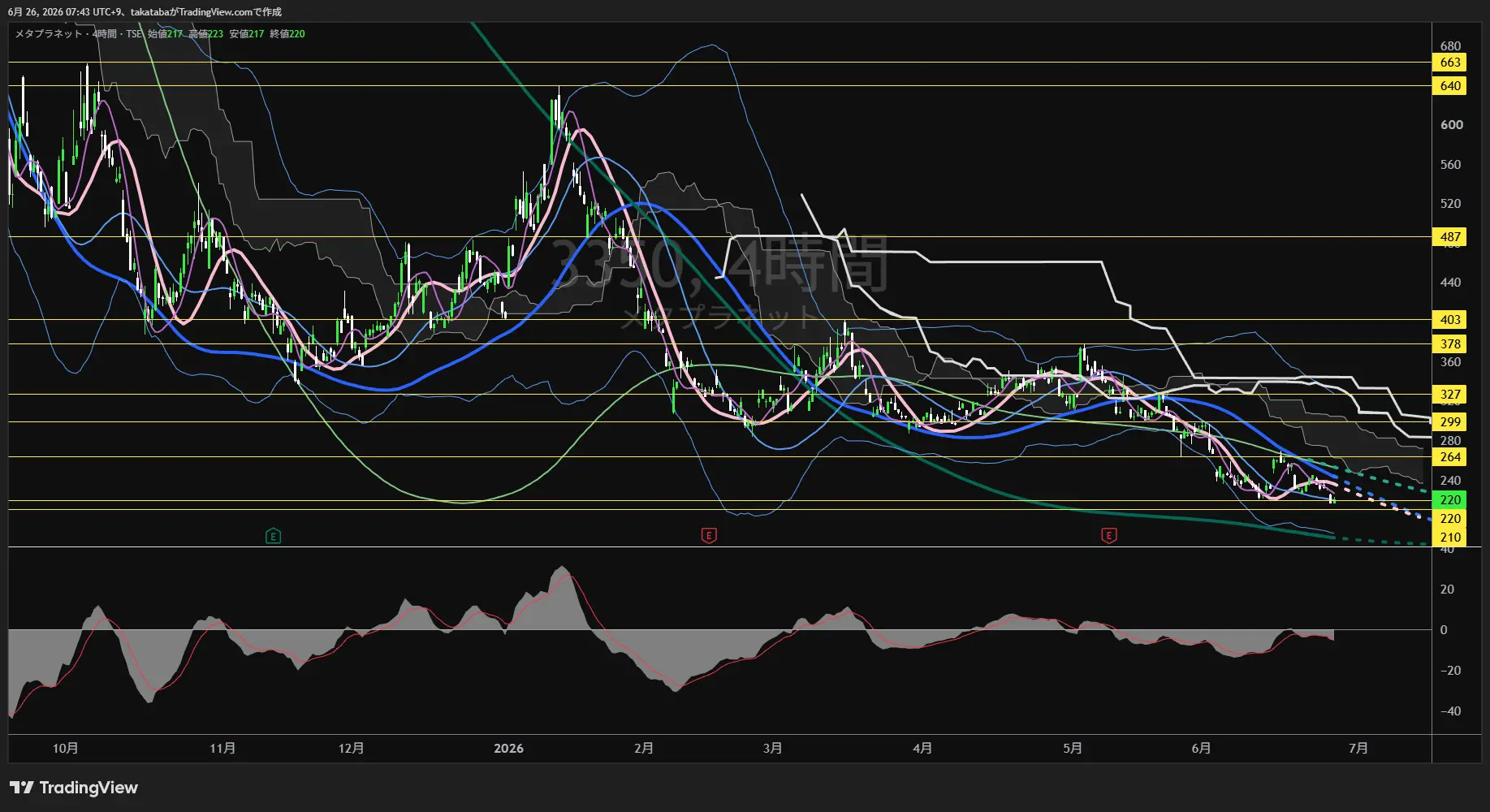The width and height of the screenshot is (1490, 812).
Task: Select the 264 yellow price label
Action: (x=1449, y=457)
